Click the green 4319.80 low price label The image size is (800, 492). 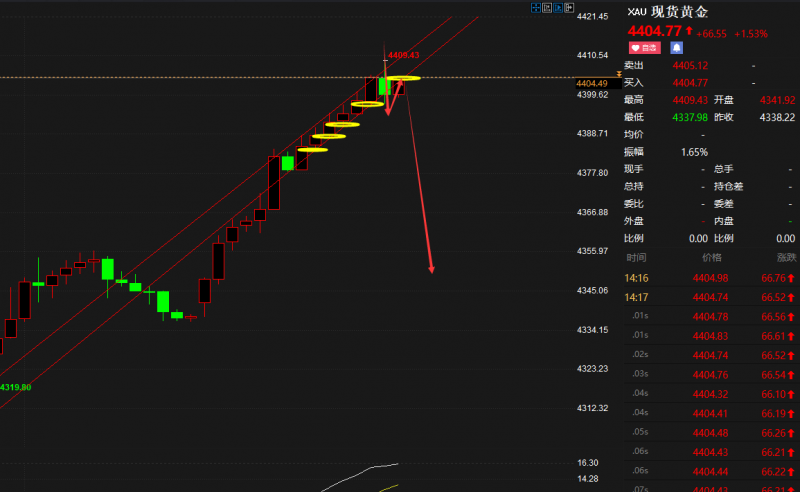tap(15, 387)
